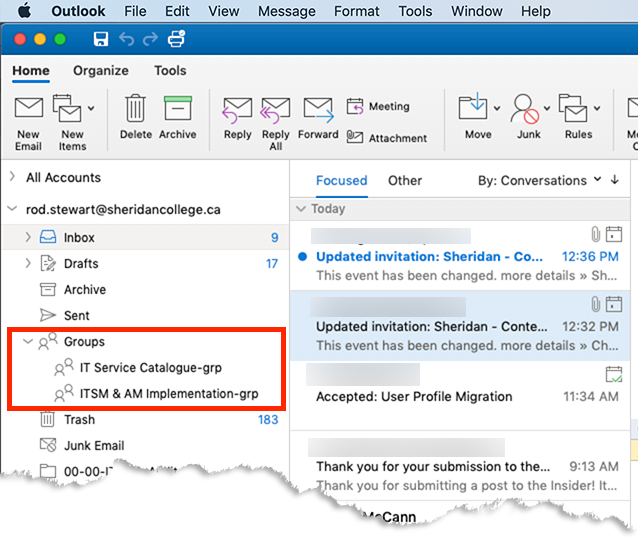The image size is (638, 554).
Task: Switch to the Organize ribbon tab
Action: click(101, 71)
